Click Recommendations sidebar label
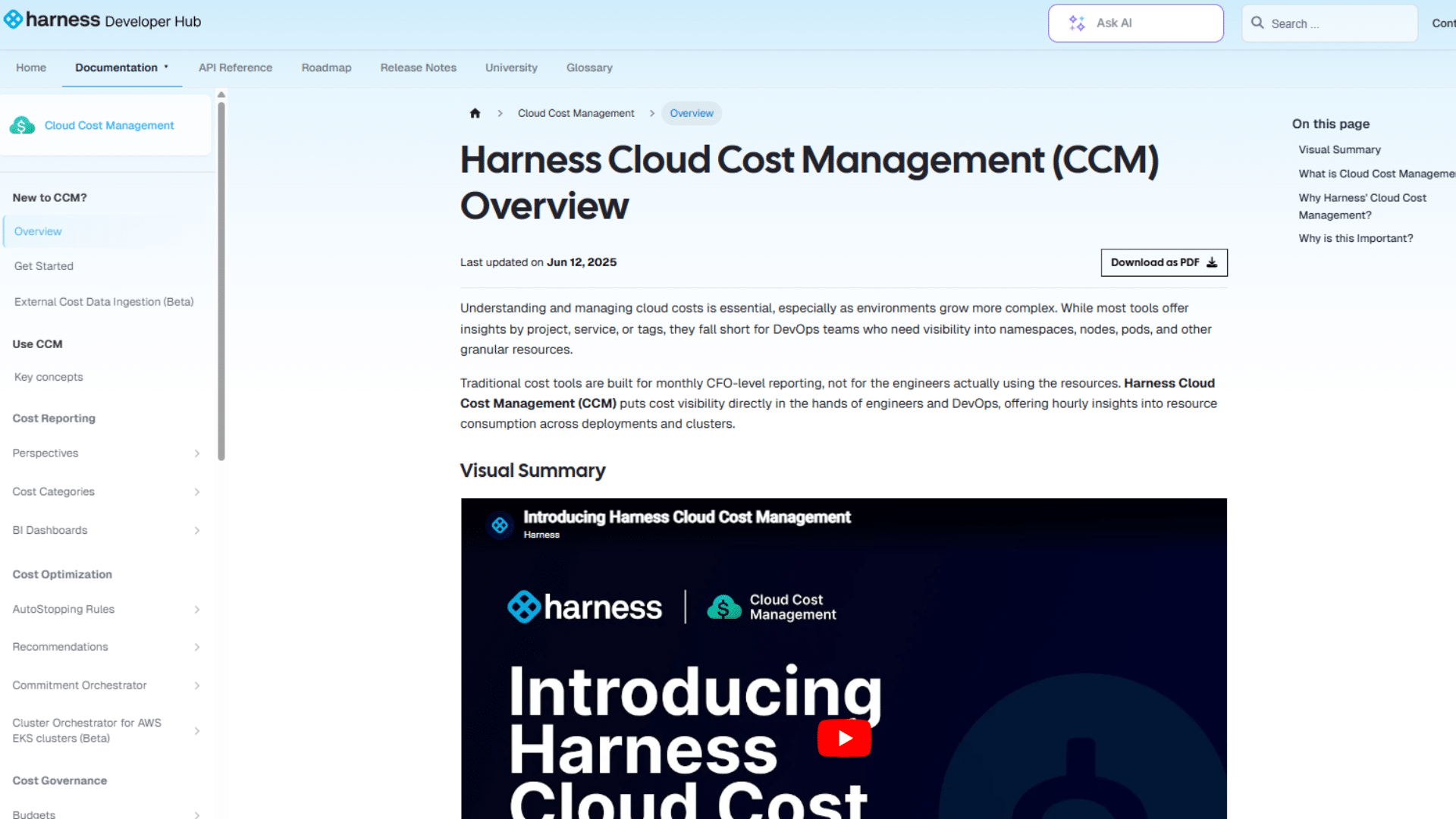The height and width of the screenshot is (819, 1456). [61, 648]
